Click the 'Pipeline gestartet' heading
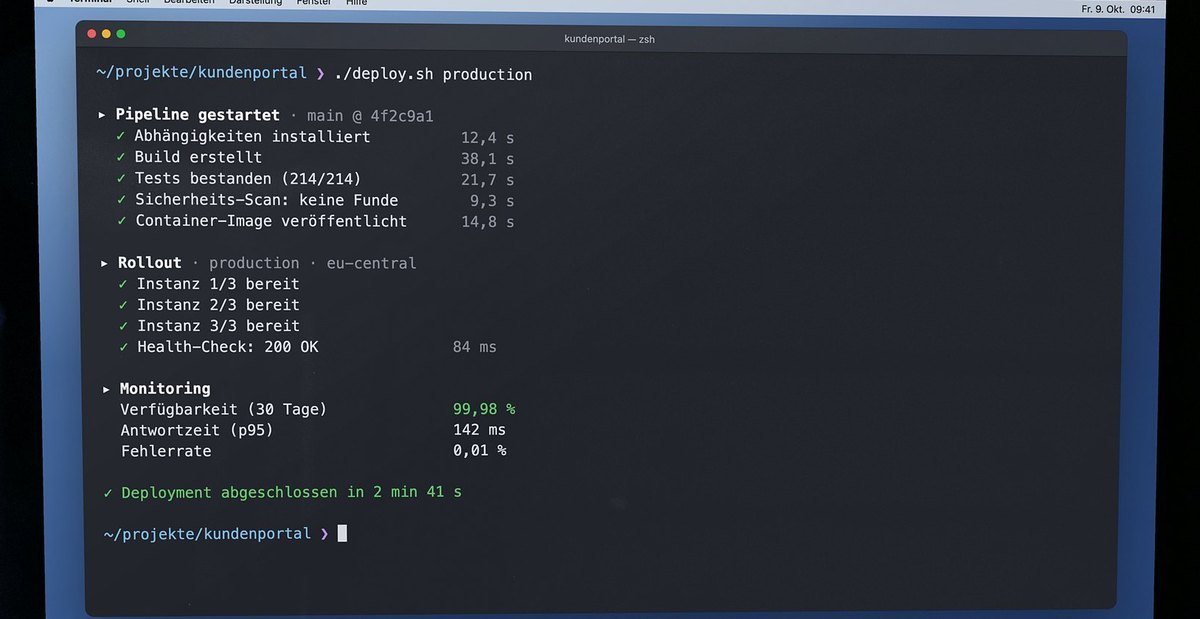The width and height of the screenshot is (1200, 619). coord(197,115)
